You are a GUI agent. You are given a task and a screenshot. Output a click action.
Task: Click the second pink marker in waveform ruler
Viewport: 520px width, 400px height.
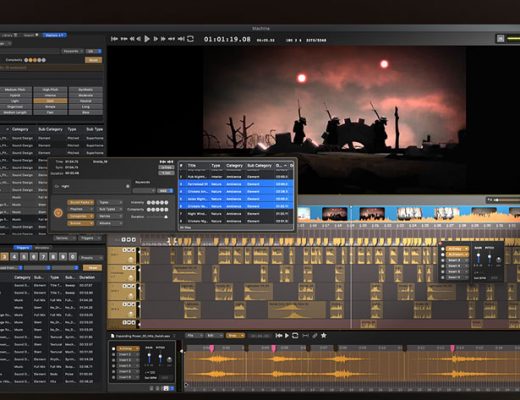pos(274,349)
